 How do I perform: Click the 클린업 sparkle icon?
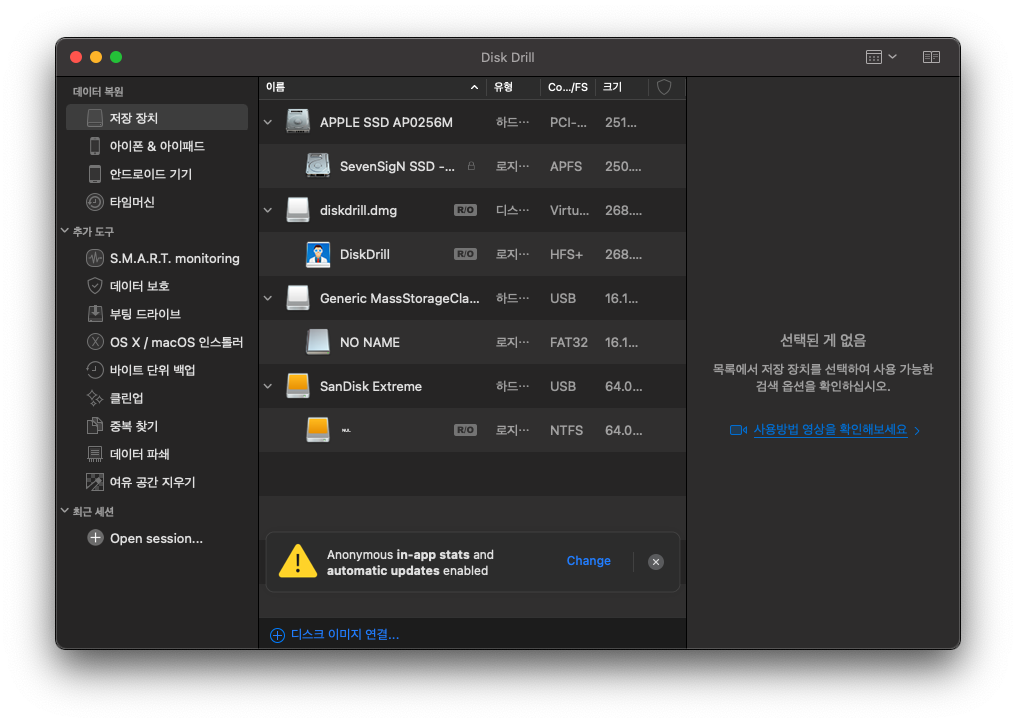[x=95, y=398]
